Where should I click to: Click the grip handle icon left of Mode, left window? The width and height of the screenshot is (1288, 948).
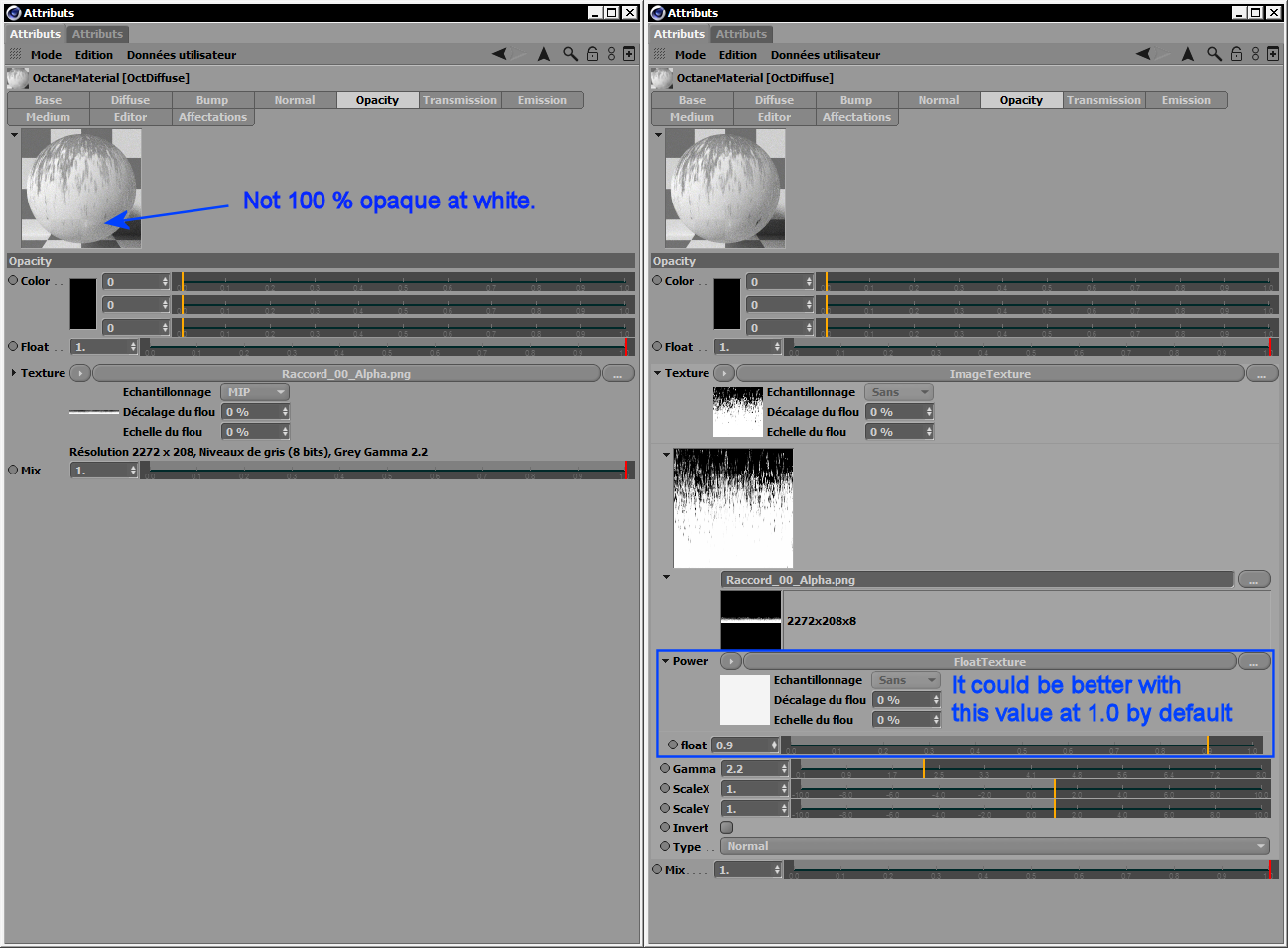click(16, 54)
